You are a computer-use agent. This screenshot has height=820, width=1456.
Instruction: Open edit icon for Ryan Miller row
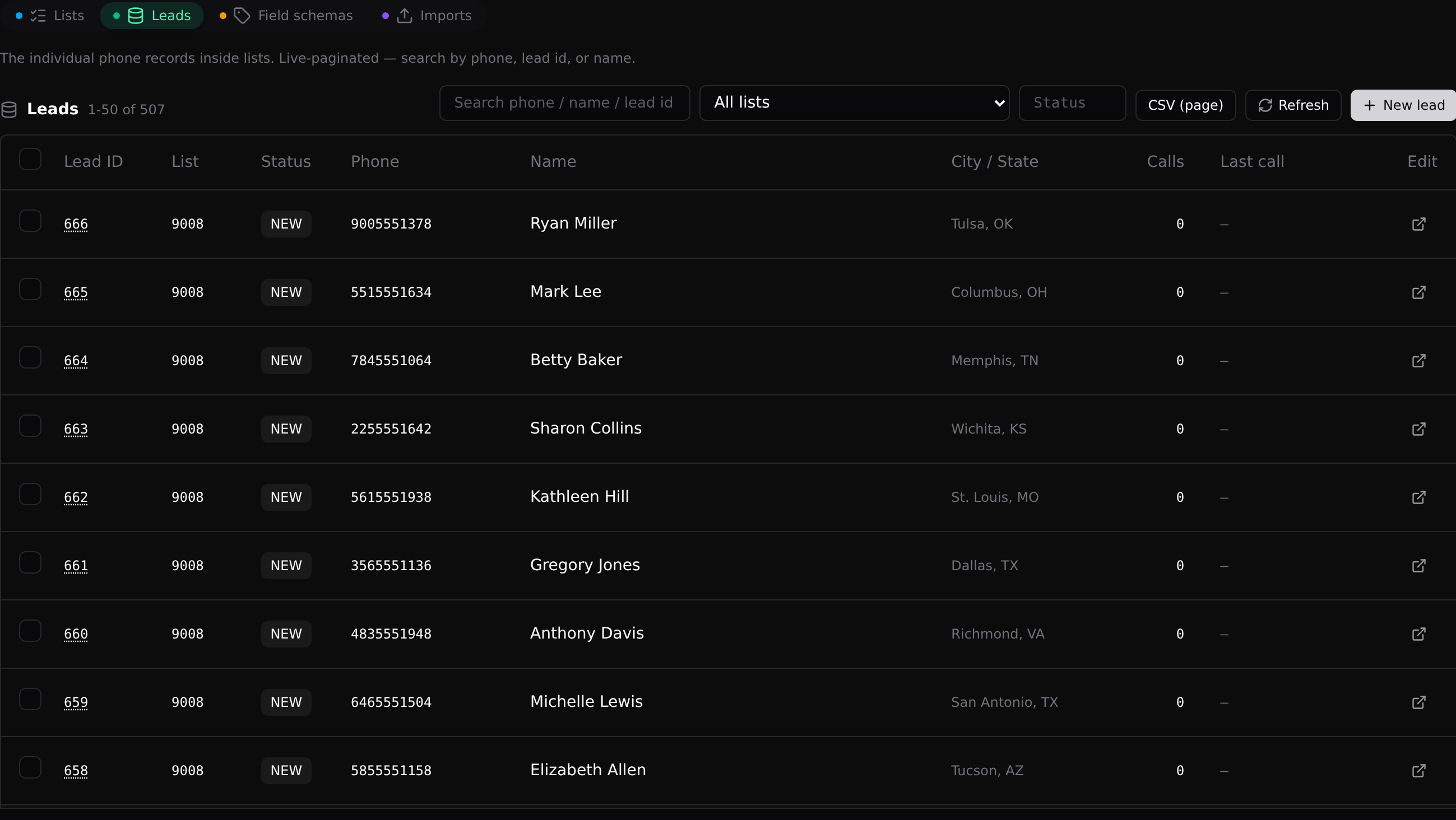(x=1418, y=224)
